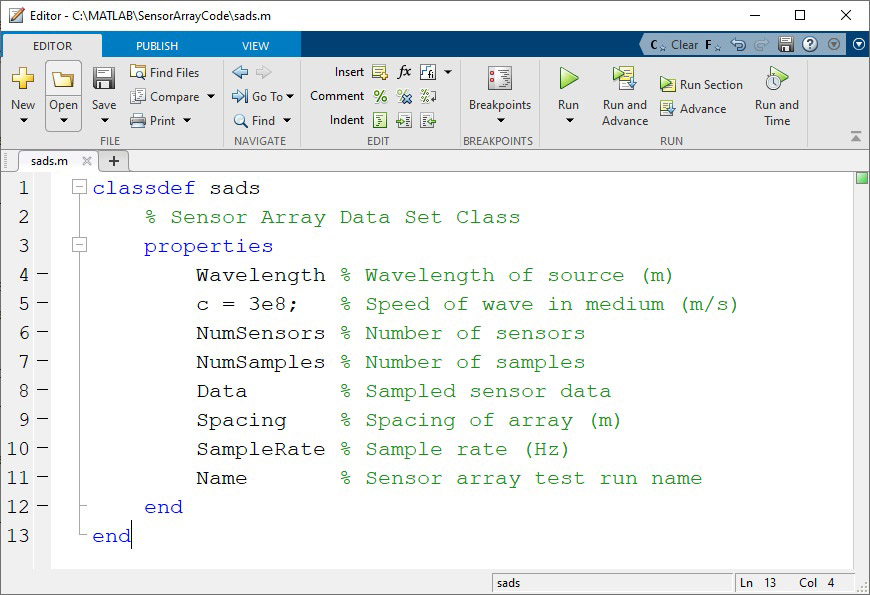
Task: Click the Undo icon in the quick access toolbar
Action: (738, 45)
